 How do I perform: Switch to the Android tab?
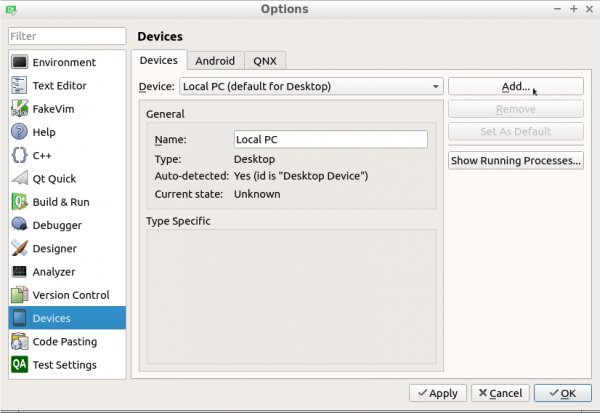[x=215, y=61]
